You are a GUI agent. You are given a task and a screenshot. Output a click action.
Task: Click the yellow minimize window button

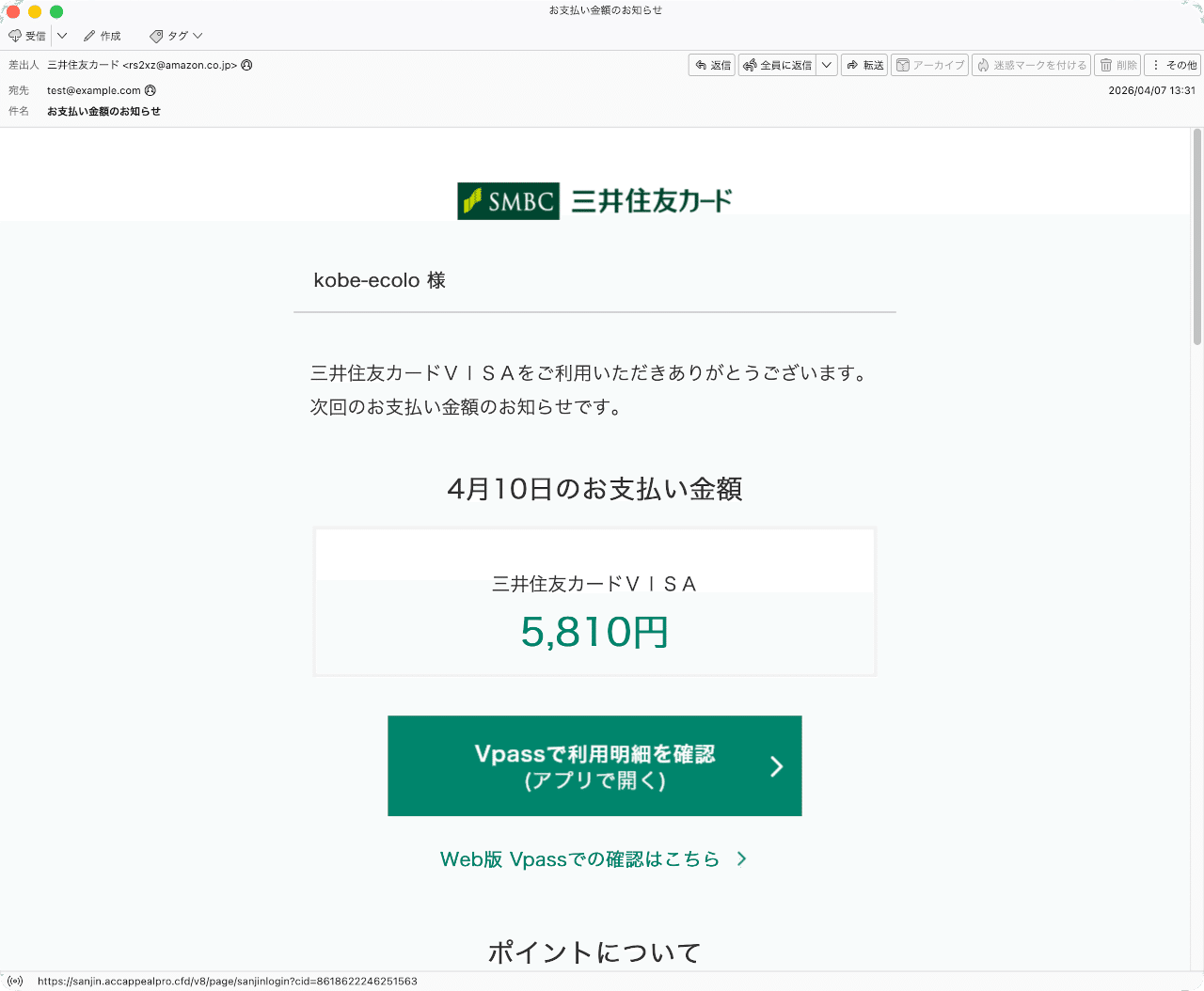(35, 11)
